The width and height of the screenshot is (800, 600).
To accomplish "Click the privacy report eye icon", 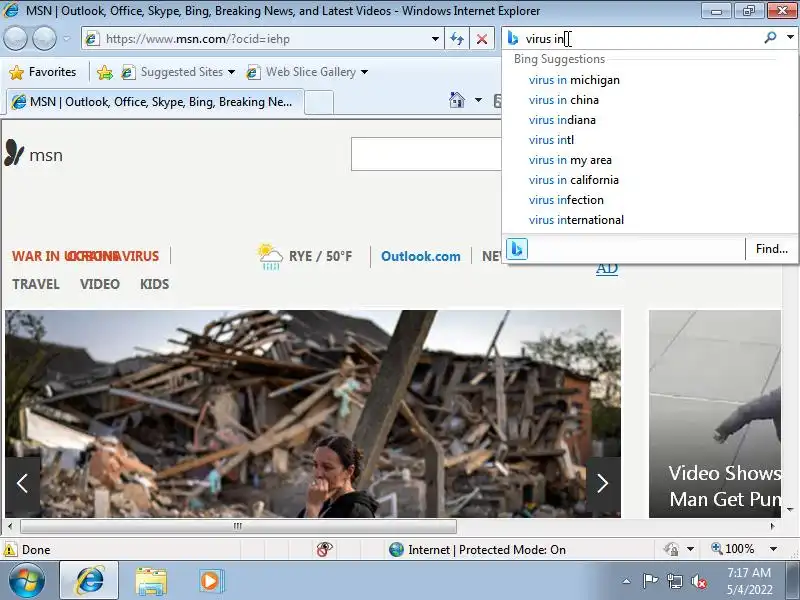I will pos(324,549).
